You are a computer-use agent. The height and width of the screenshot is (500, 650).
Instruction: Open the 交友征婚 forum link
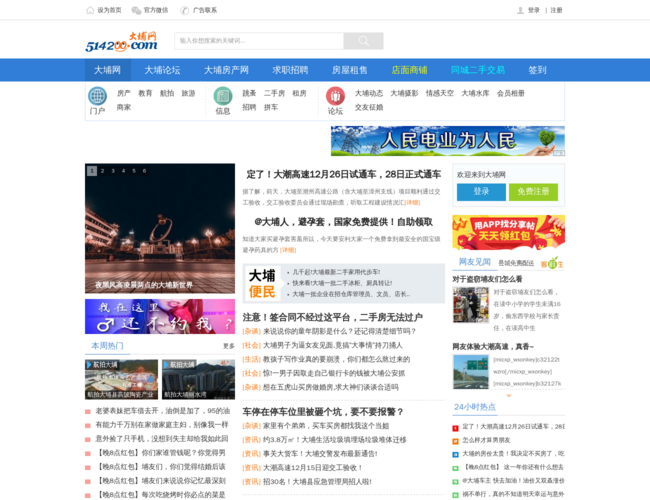pyautogui.click(x=369, y=107)
